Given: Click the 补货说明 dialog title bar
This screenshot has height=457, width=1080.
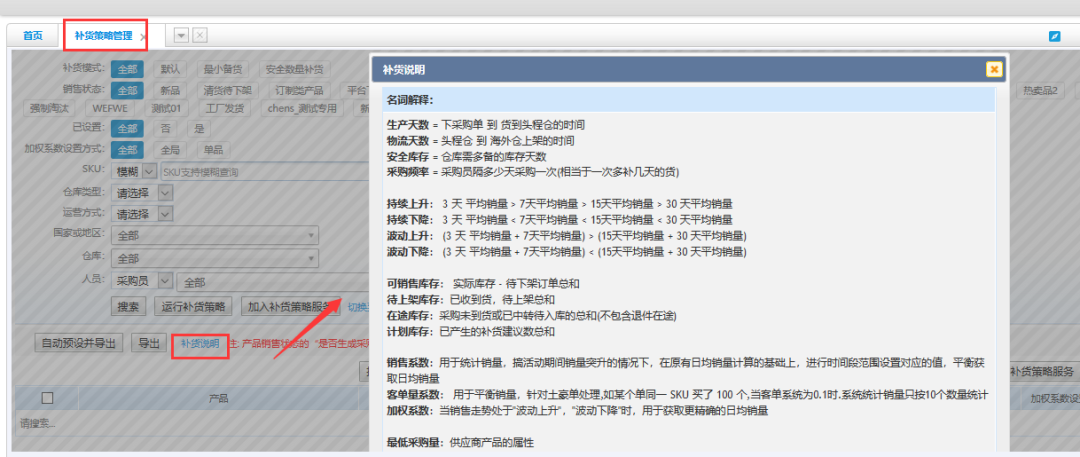Looking at the screenshot, I should point(689,70).
